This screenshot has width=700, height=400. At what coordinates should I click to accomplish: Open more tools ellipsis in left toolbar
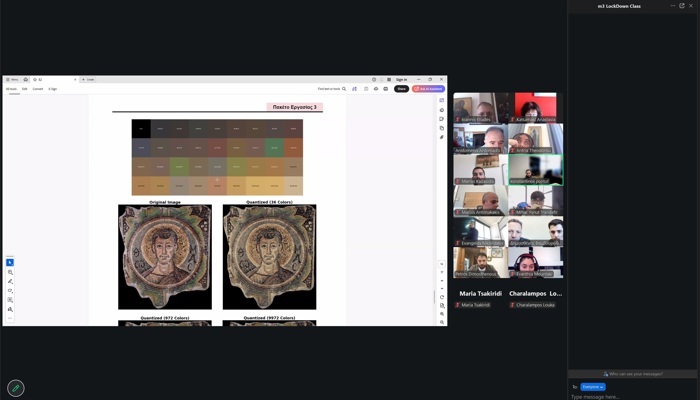(10, 318)
